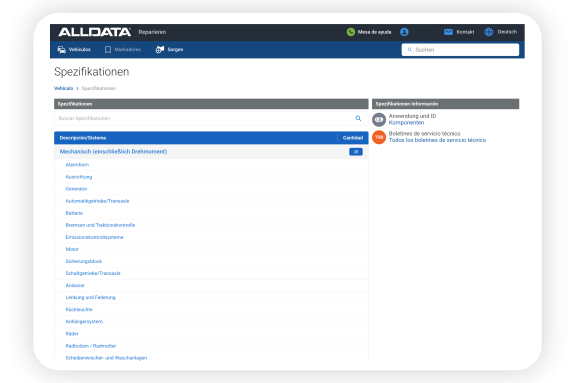Open the Generator specification
This screenshot has width=575, height=383.
[x=76, y=189]
